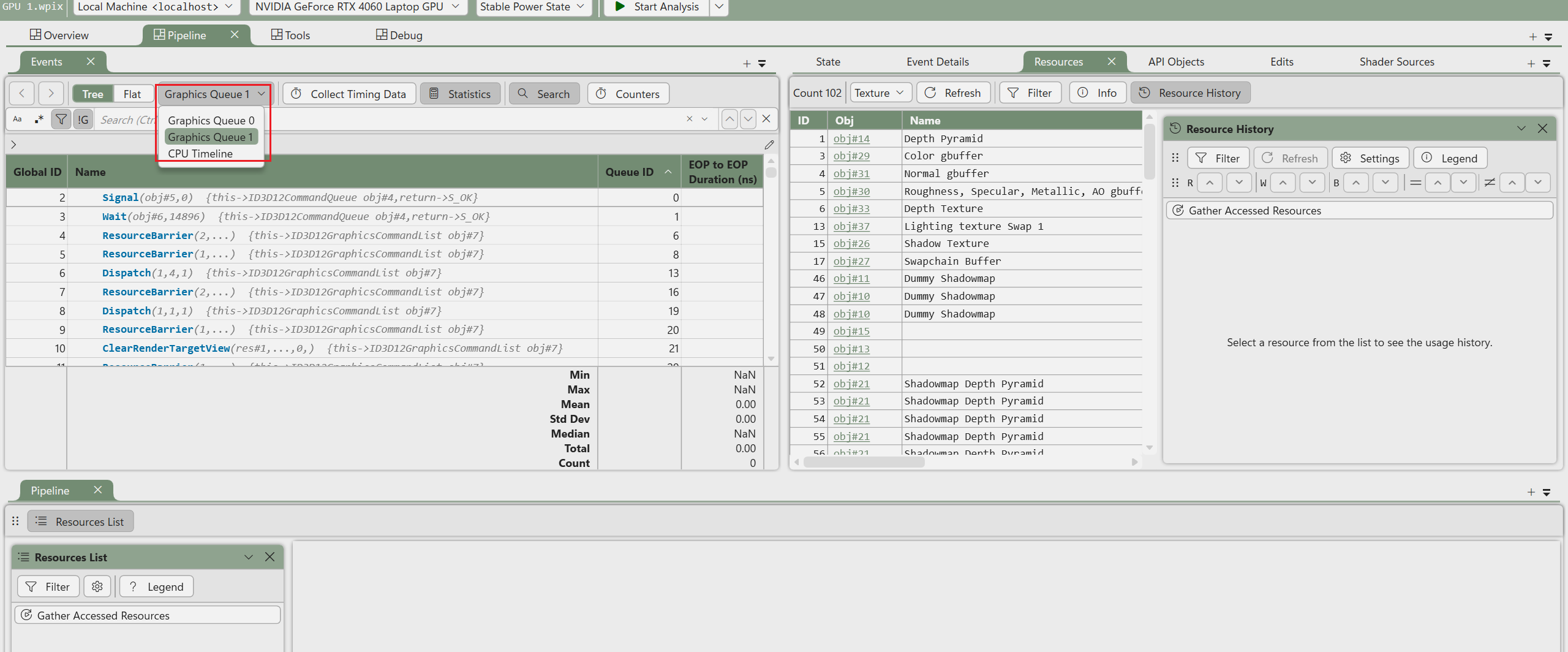Toggle regular expression search in Events
Viewport: 1568px width, 652px height.
[39, 119]
